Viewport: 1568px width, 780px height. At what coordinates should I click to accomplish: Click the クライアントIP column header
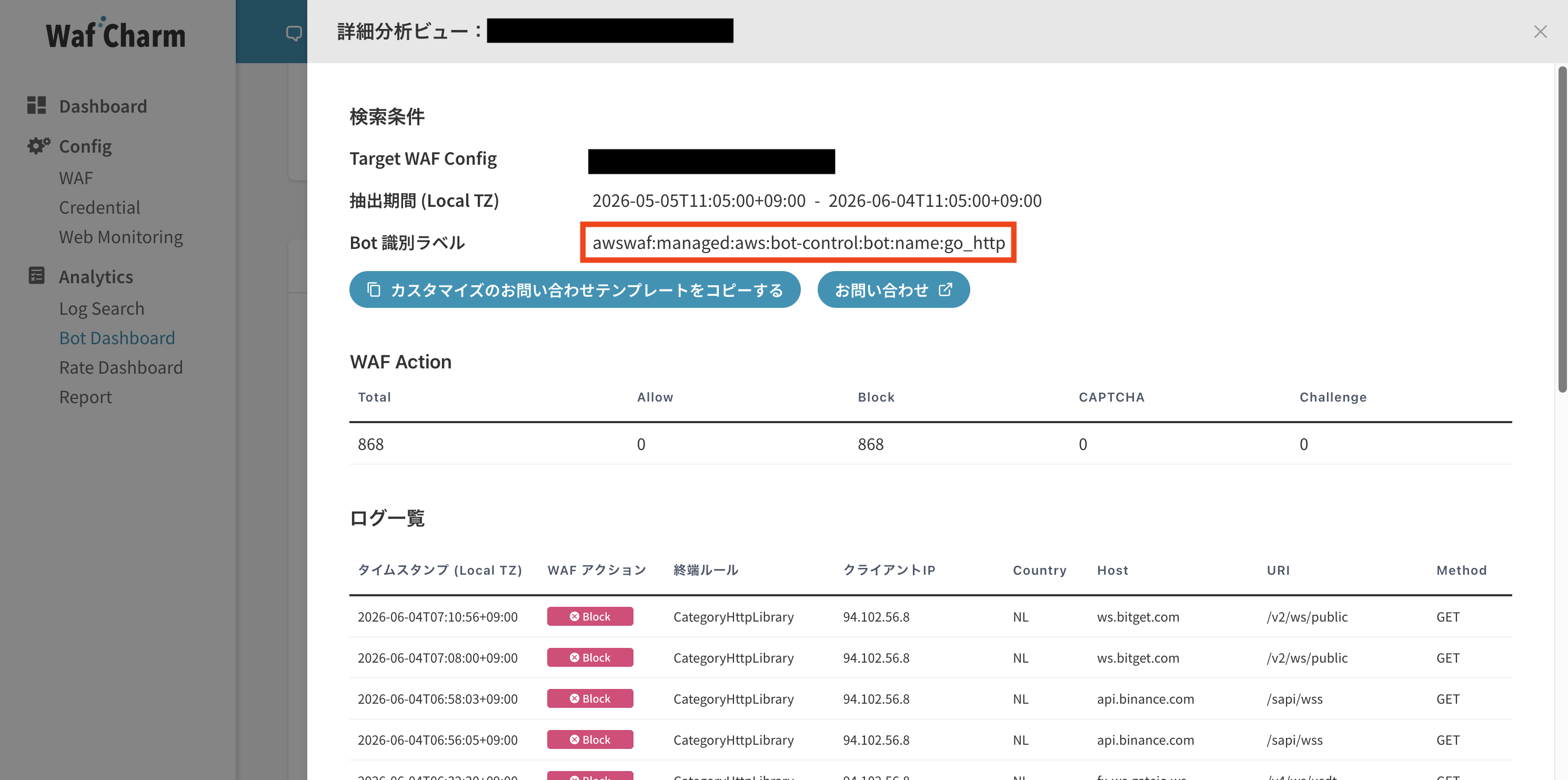[x=889, y=570]
